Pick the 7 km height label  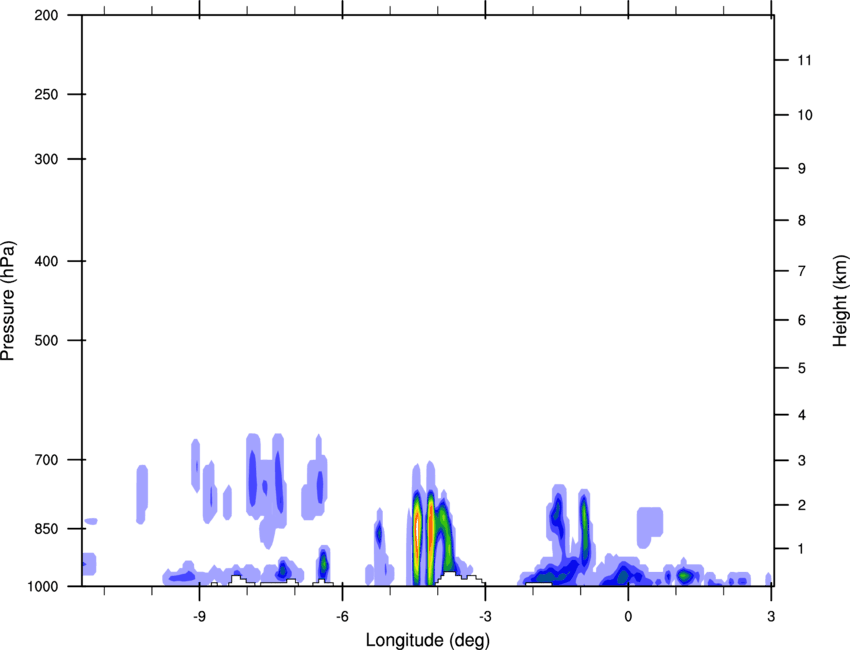tap(802, 271)
